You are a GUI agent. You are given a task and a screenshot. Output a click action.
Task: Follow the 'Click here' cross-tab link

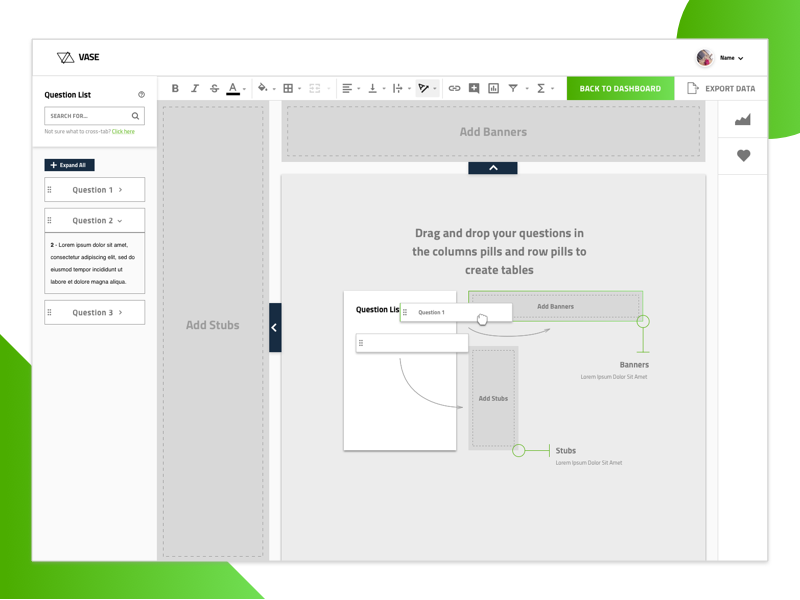pyautogui.click(x=123, y=132)
